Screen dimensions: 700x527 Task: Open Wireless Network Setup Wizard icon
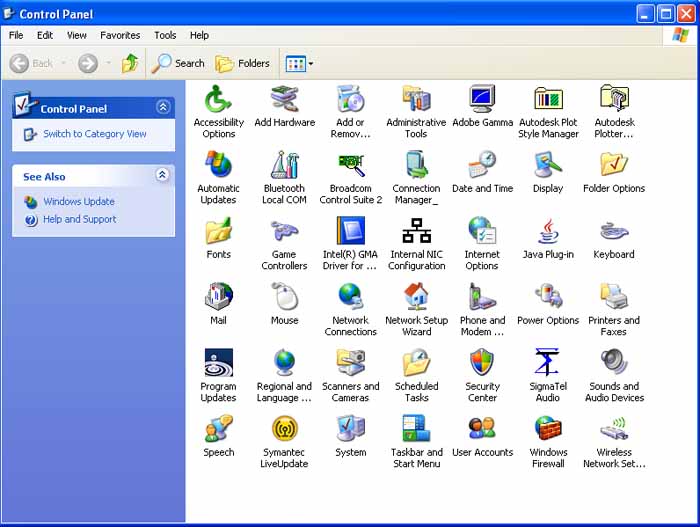[x=614, y=429]
